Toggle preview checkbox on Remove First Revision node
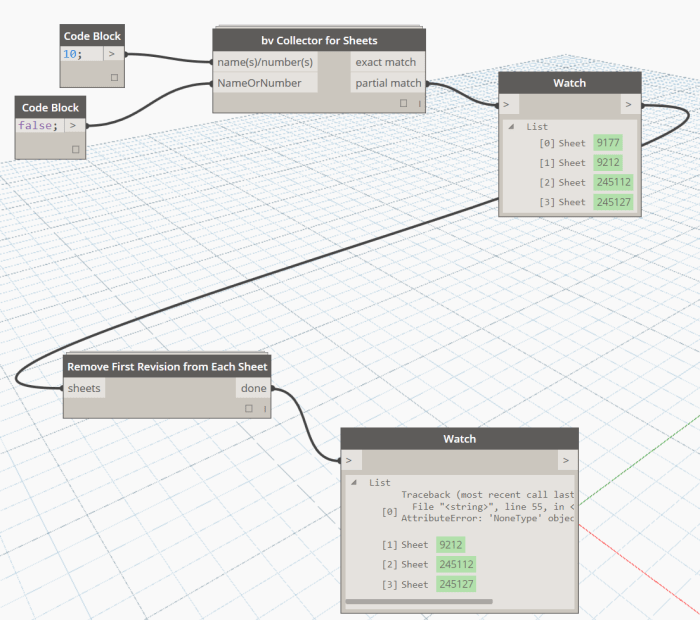The width and height of the screenshot is (700, 620). (249, 408)
